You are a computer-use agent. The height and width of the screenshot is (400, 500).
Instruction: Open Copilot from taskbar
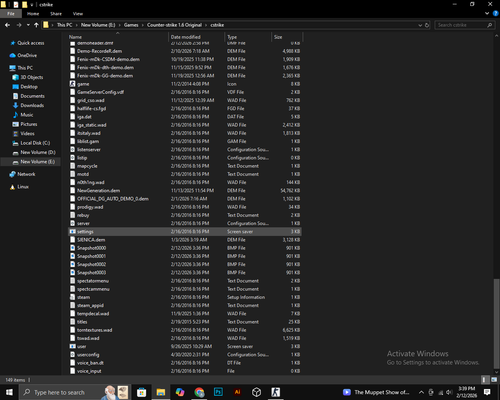[180, 392]
